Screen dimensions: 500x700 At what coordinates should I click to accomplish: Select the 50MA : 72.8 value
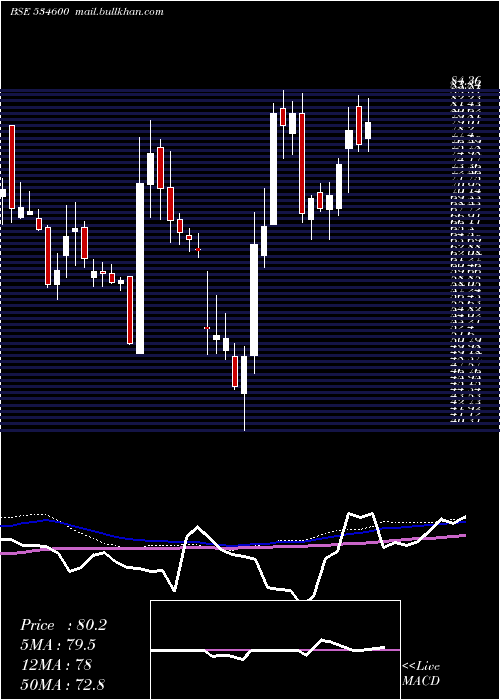(x=63, y=684)
